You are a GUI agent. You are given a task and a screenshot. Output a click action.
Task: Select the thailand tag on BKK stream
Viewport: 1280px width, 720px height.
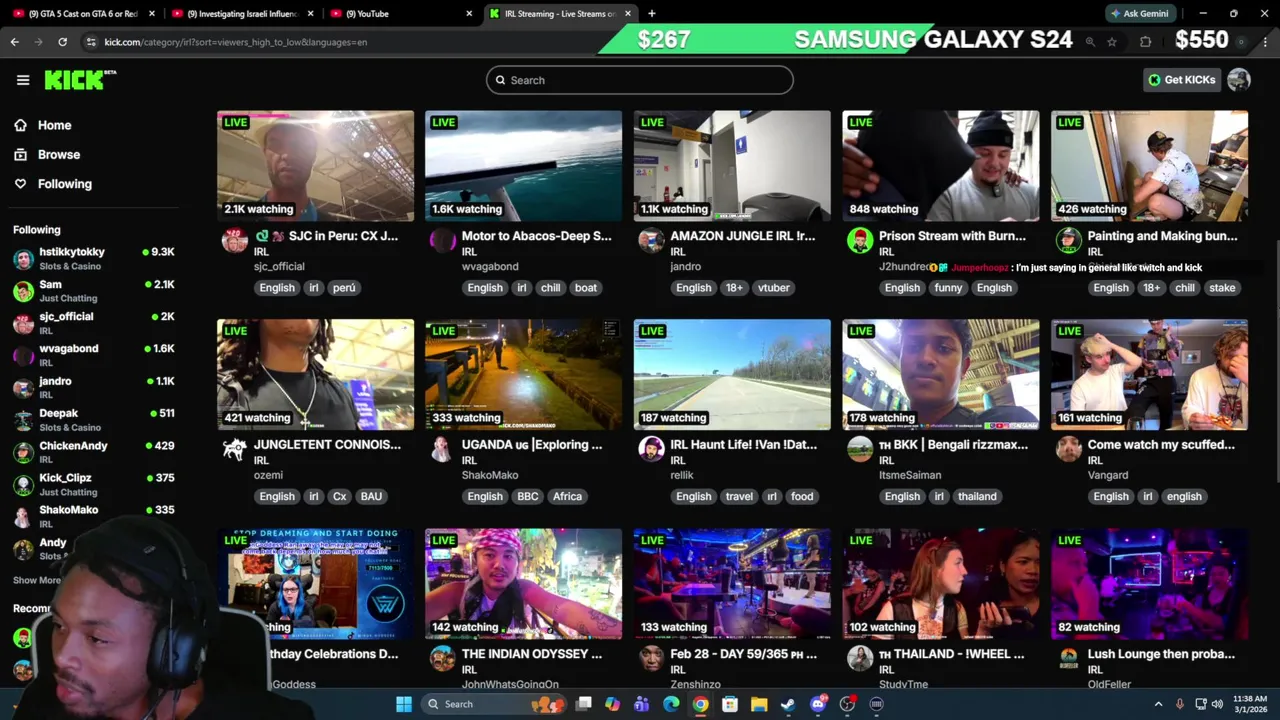tap(977, 497)
